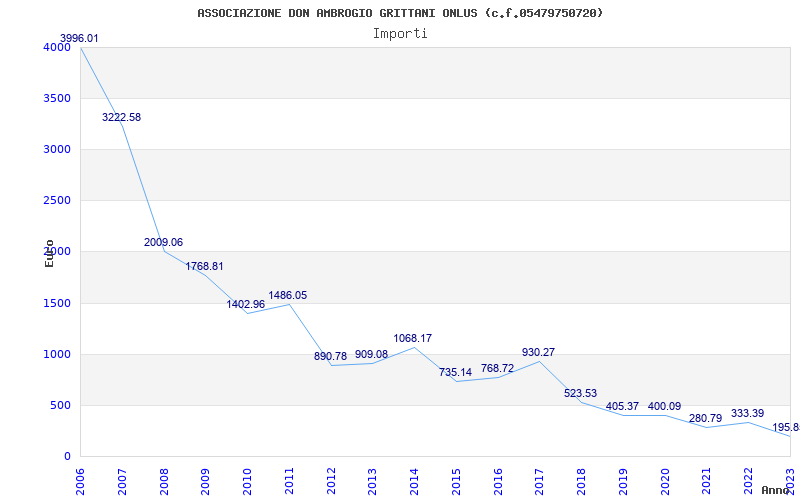The image size is (800, 500).
Task: Click the 2007 year axis label
Action: click(122, 482)
